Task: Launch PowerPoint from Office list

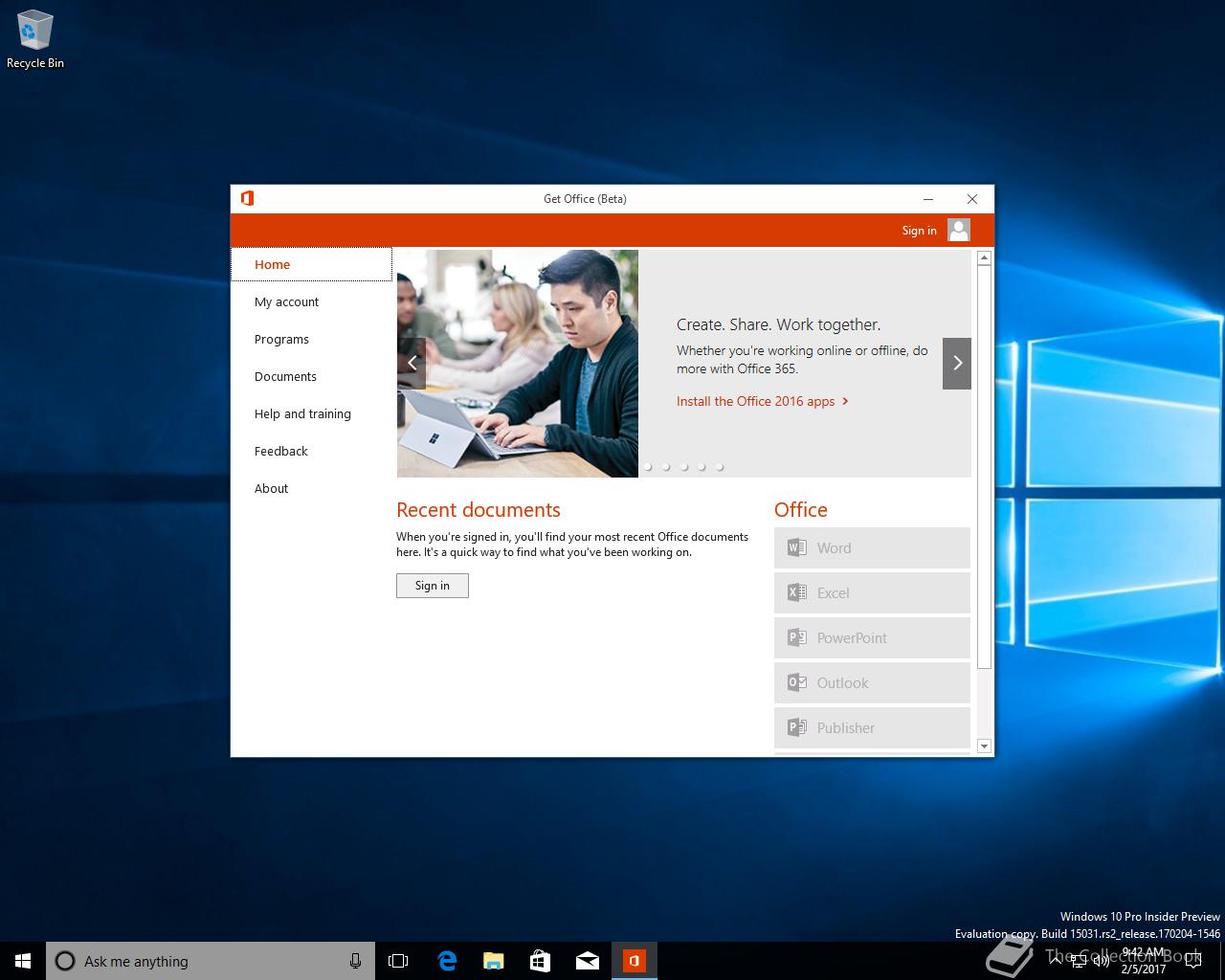Action: [x=872, y=637]
